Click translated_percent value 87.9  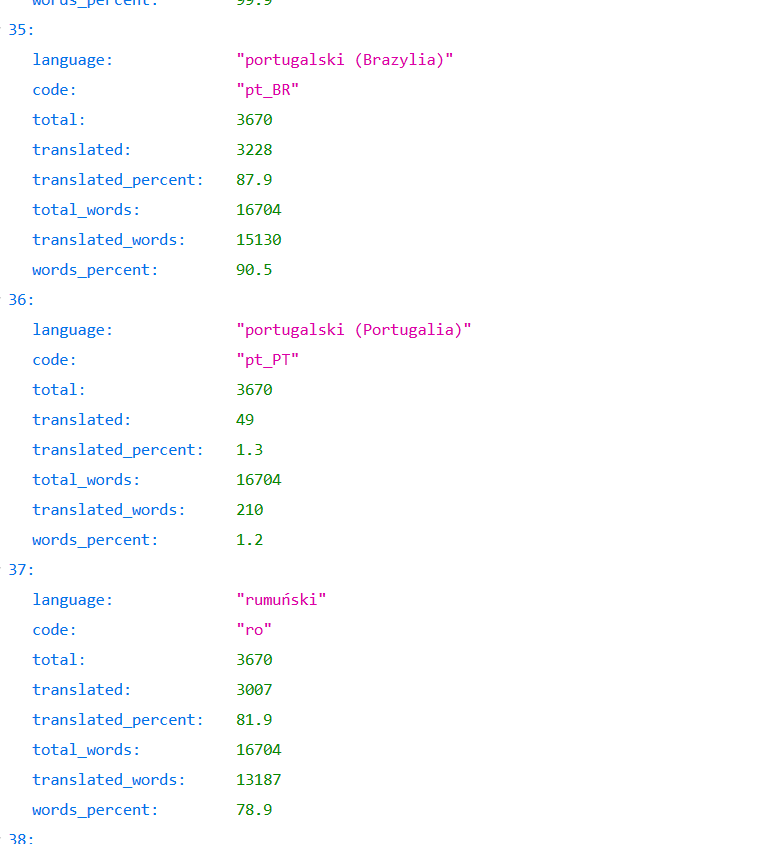(x=254, y=180)
